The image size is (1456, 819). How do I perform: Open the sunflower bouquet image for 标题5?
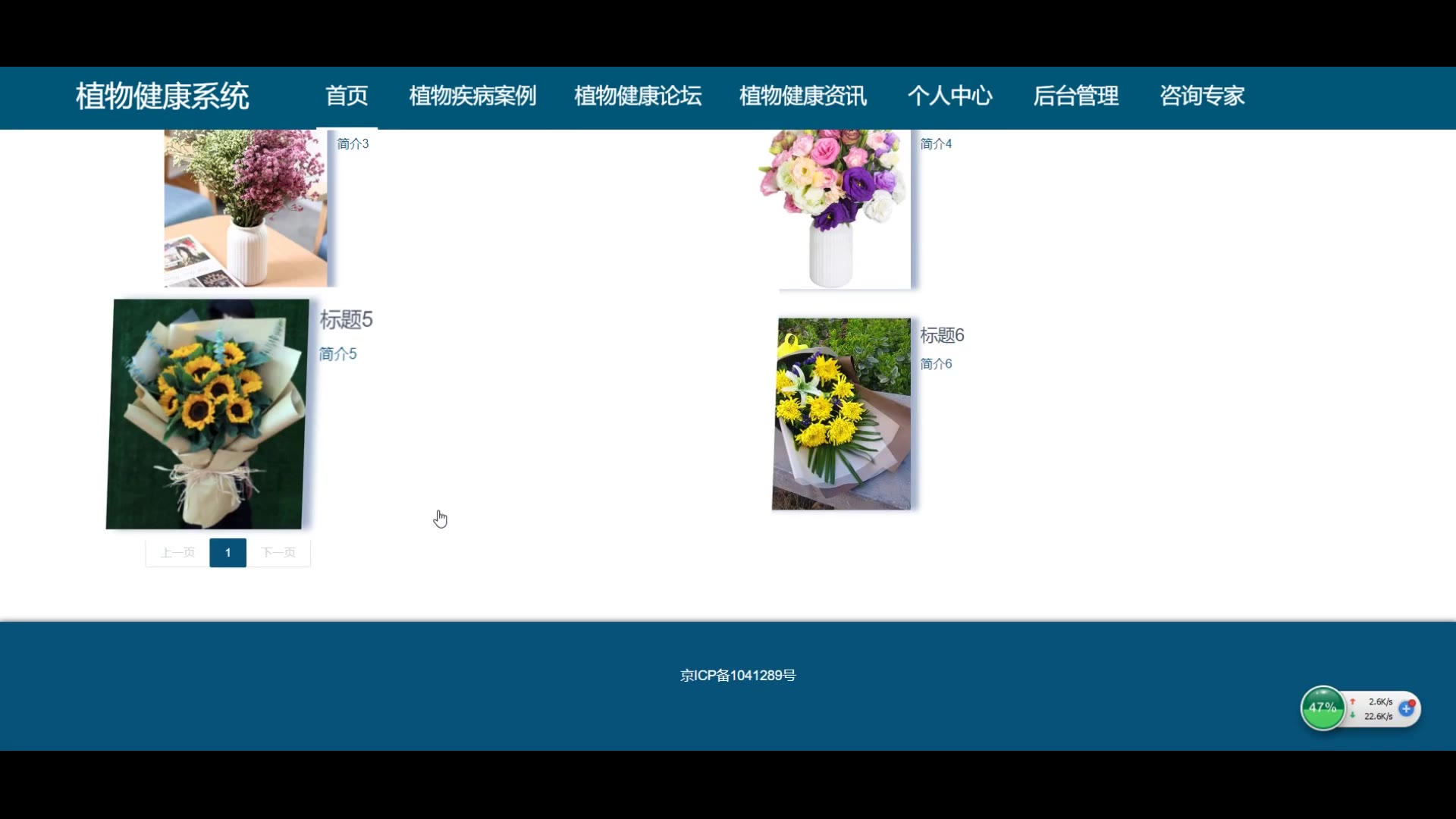[208, 414]
